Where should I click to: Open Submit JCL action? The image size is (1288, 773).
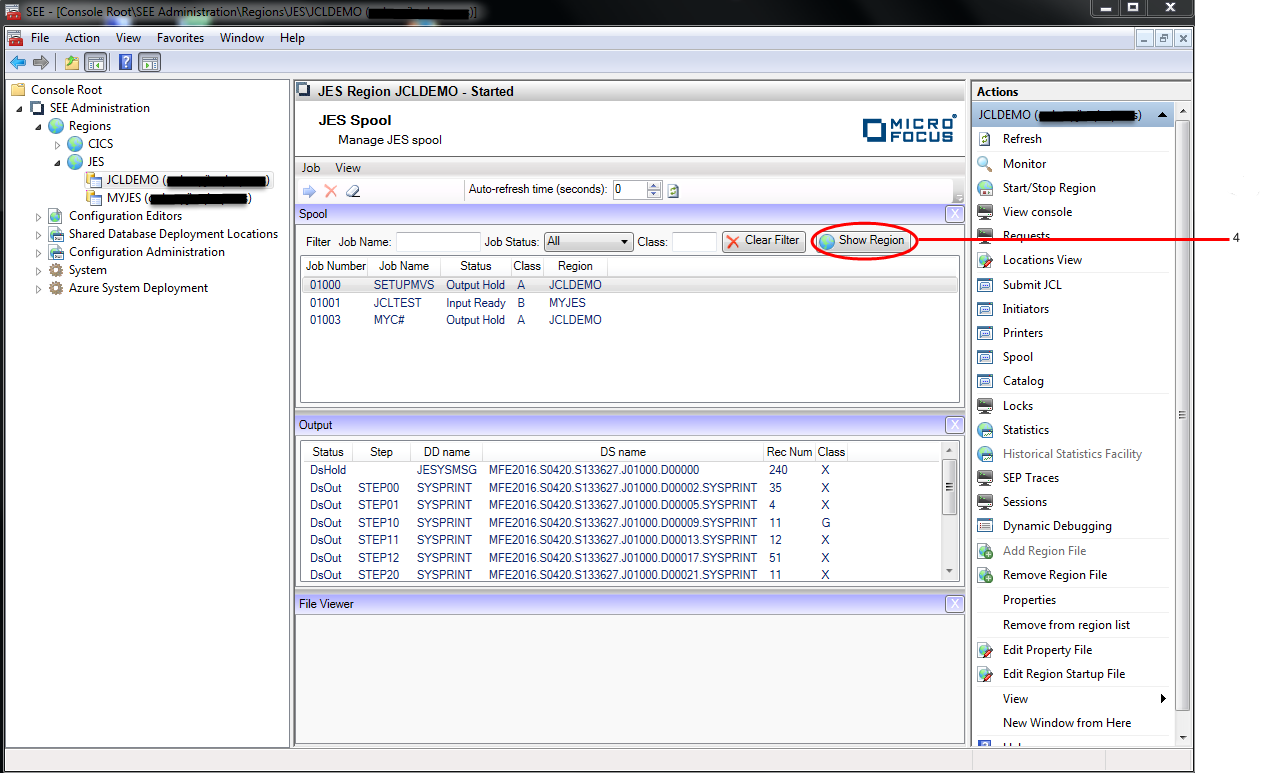point(1032,285)
